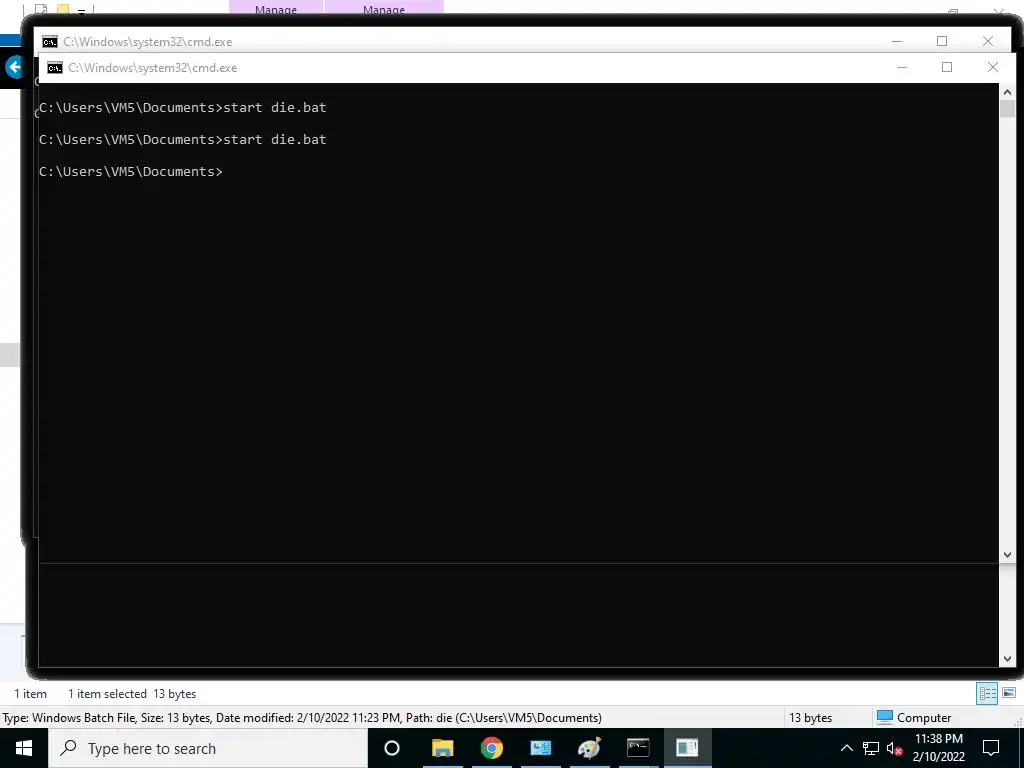
Task: Click the file type details status text
Action: (302, 717)
